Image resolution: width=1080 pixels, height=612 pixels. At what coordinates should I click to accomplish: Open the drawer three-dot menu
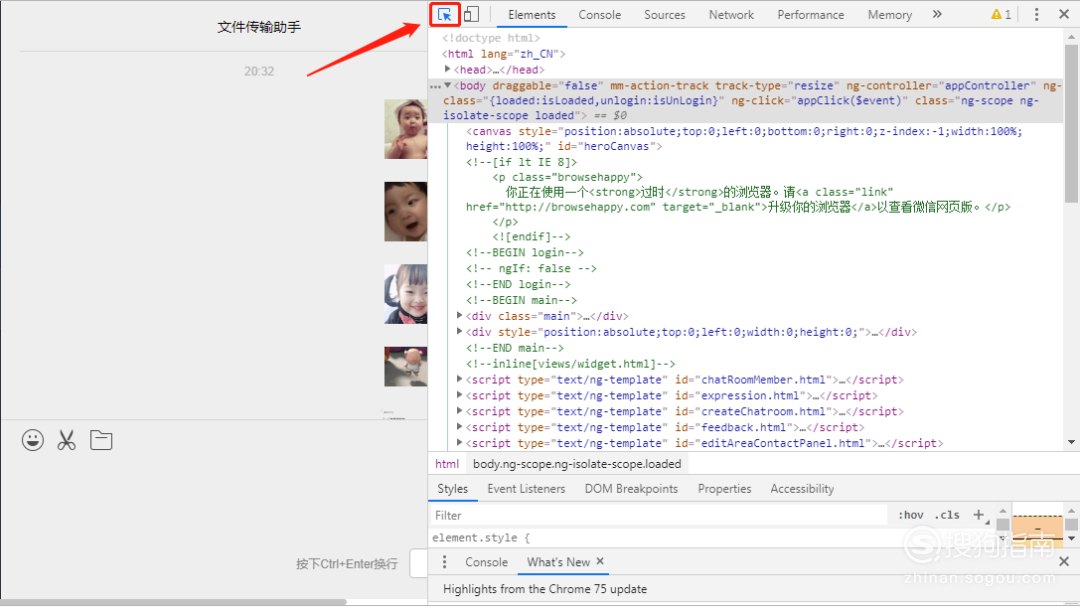point(444,562)
